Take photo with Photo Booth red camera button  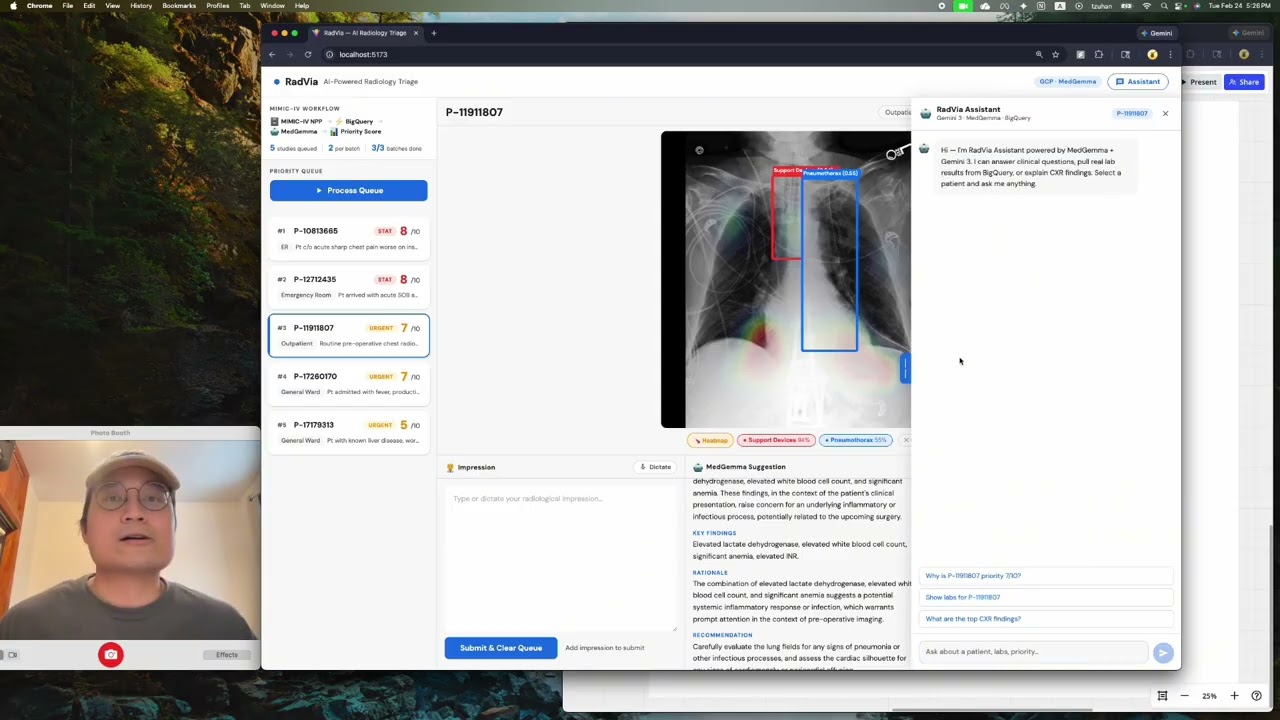pyautogui.click(x=111, y=655)
